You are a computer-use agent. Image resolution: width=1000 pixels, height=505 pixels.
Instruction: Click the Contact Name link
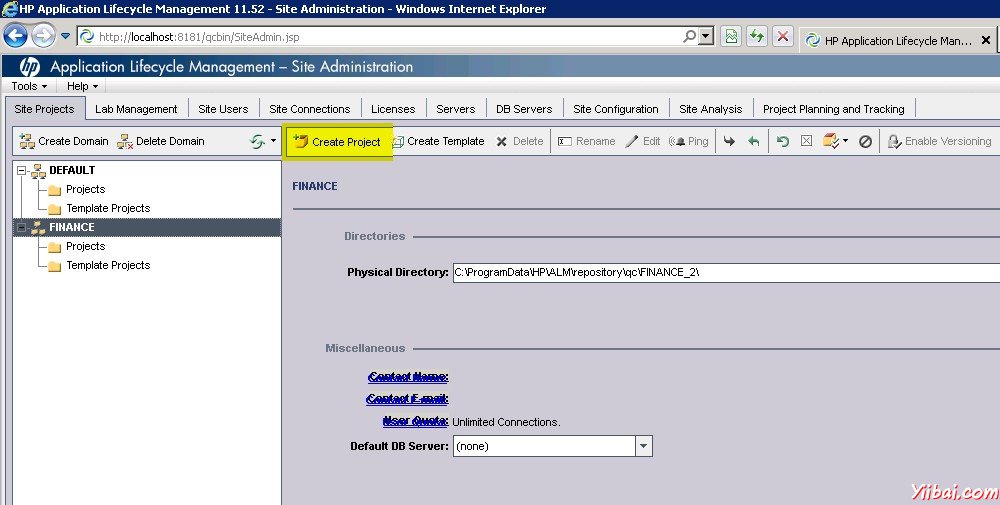408,377
